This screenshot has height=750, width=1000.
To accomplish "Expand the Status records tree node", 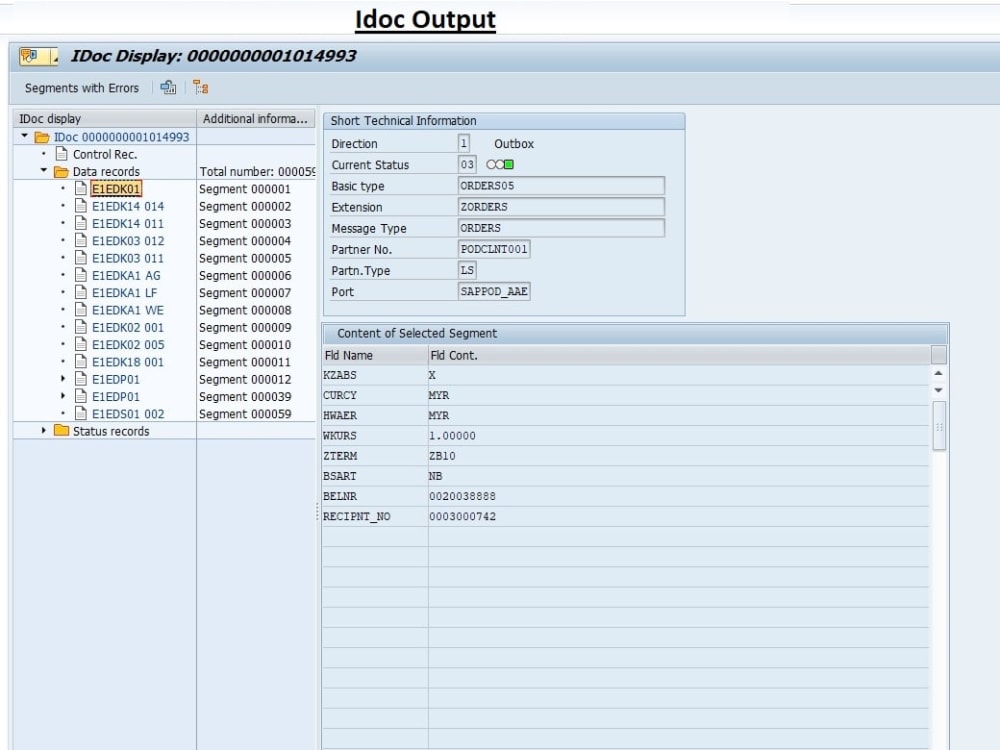I will pos(42,430).
